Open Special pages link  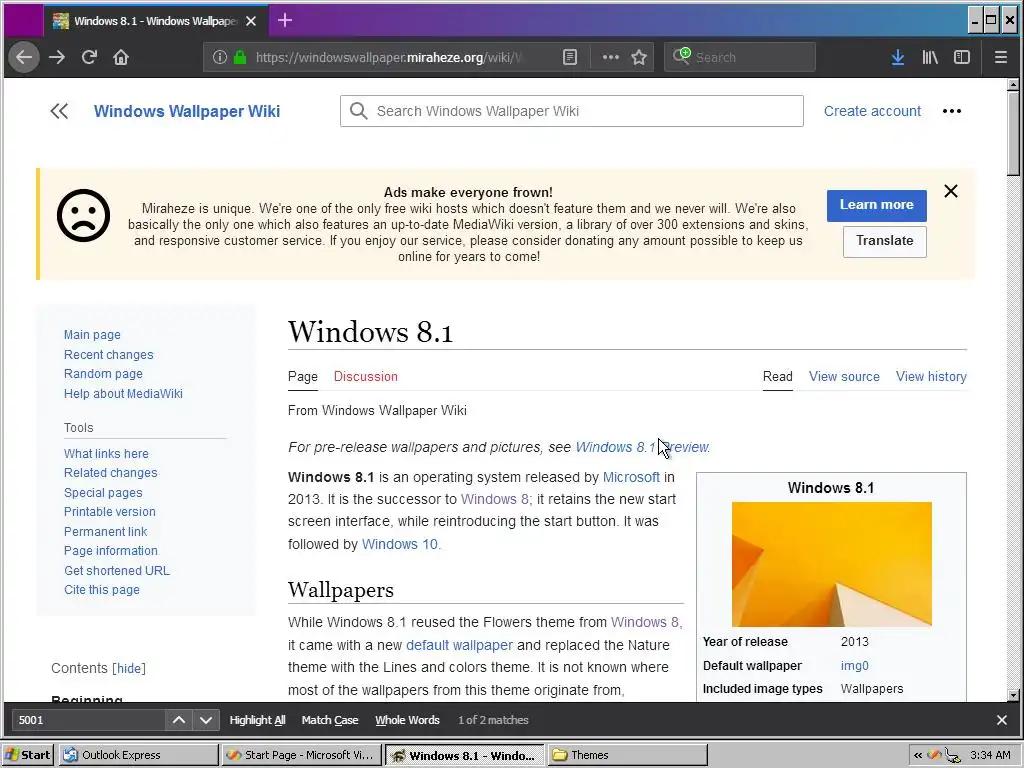coord(103,493)
